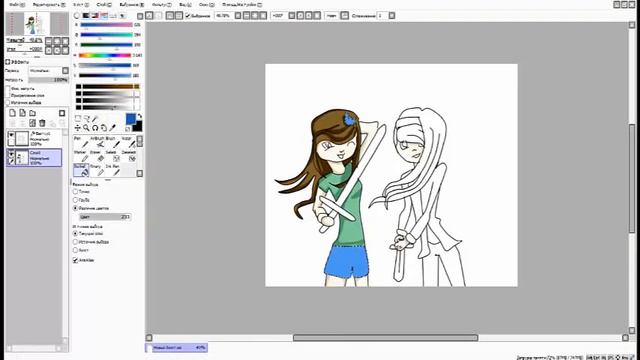Activate the rotate view tool
The height and width of the screenshot is (360, 640).
[95, 128]
